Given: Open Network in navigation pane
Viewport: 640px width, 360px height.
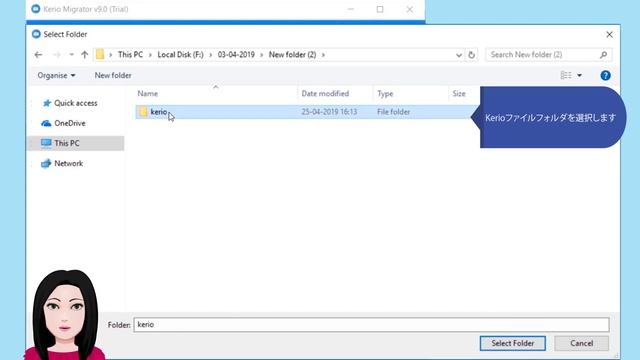Looking at the screenshot, I should click(x=68, y=163).
